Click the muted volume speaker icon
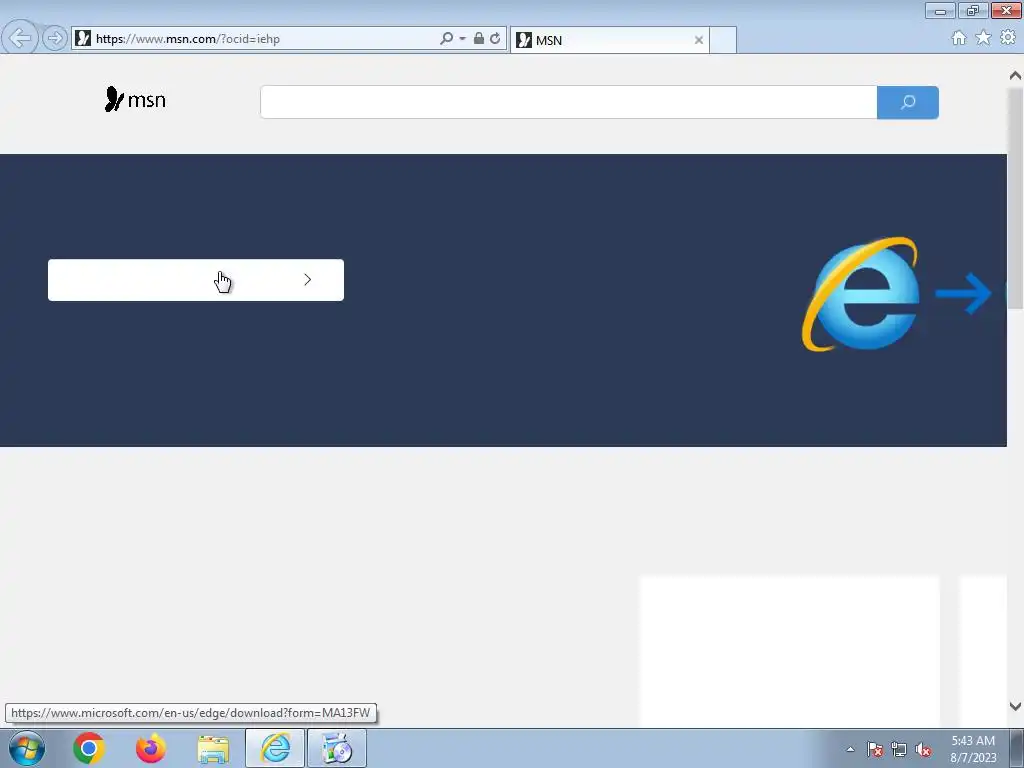Image resolution: width=1024 pixels, height=768 pixels. (x=923, y=749)
